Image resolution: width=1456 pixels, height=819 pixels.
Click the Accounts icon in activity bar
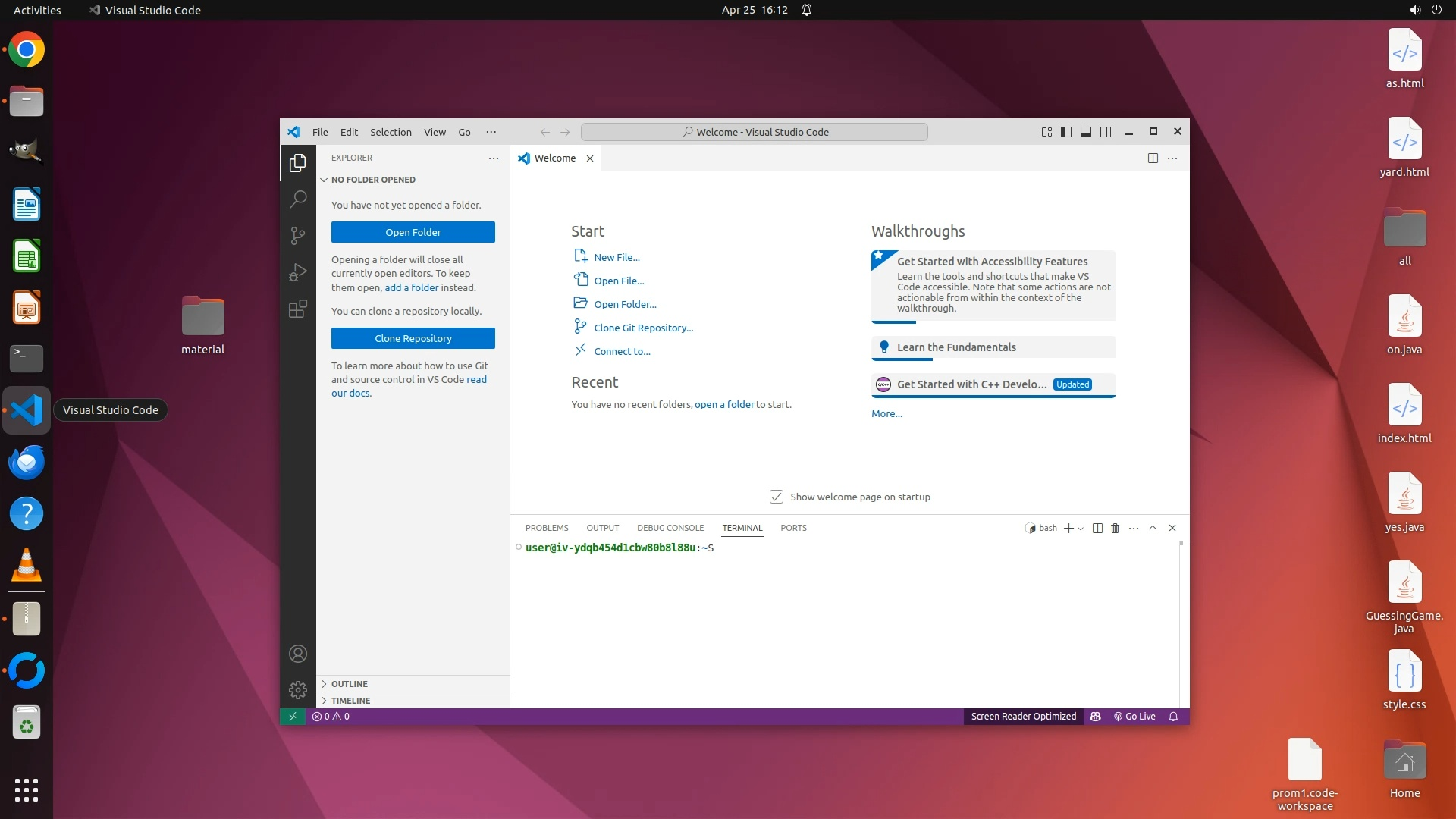(298, 654)
